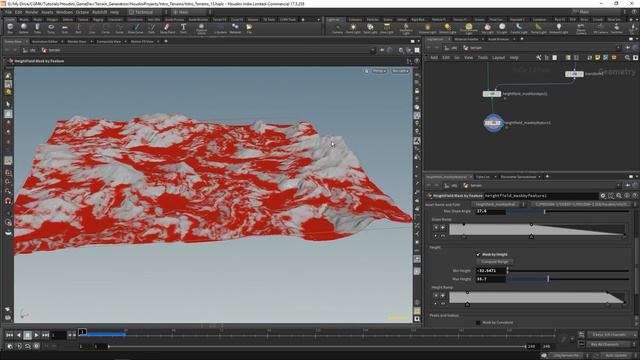Adjust Min Height slider
Image resolution: width=640 pixels, height=360 pixels.
click(567, 271)
